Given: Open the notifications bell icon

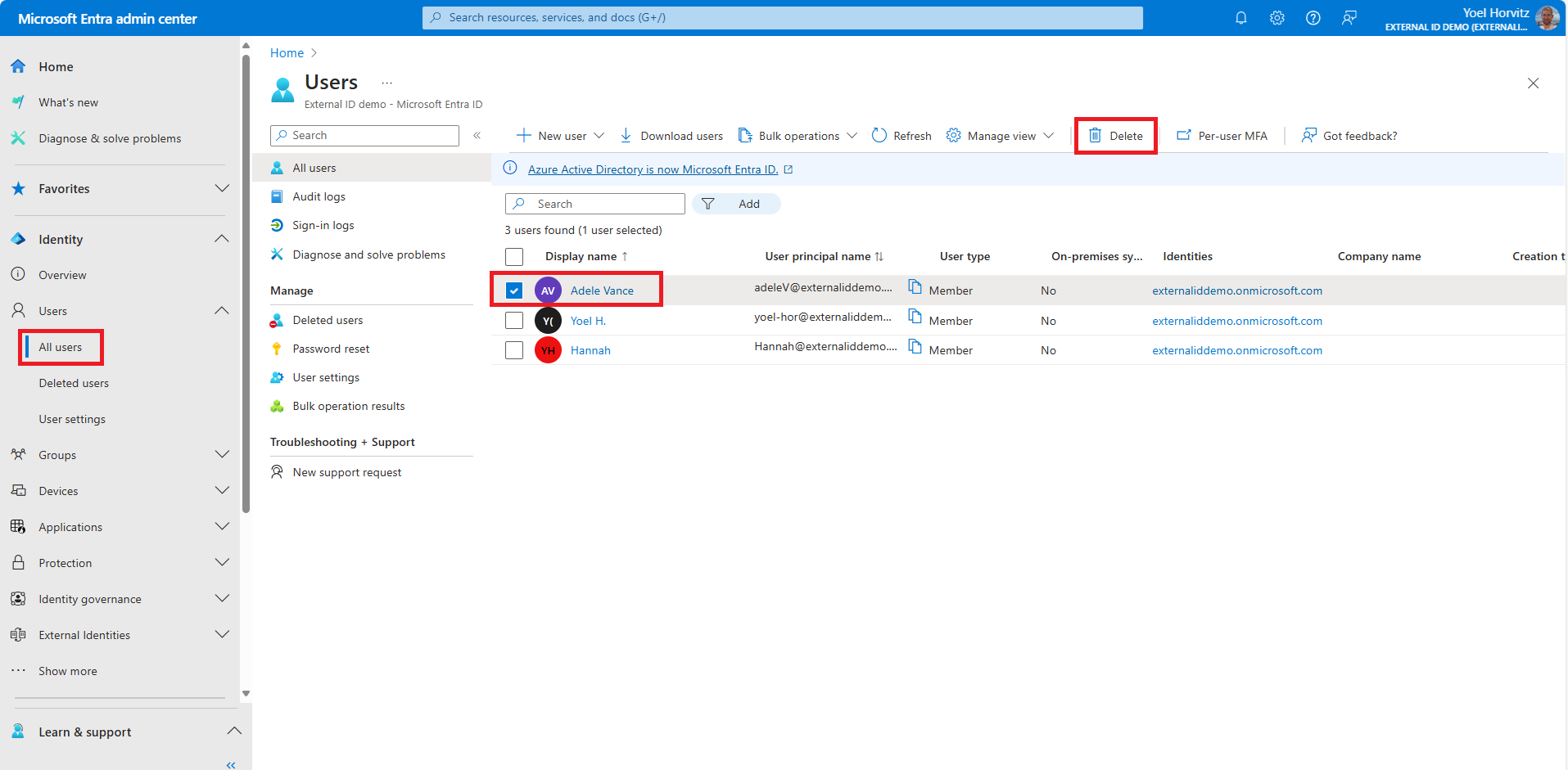Looking at the screenshot, I should click(x=1240, y=18).
